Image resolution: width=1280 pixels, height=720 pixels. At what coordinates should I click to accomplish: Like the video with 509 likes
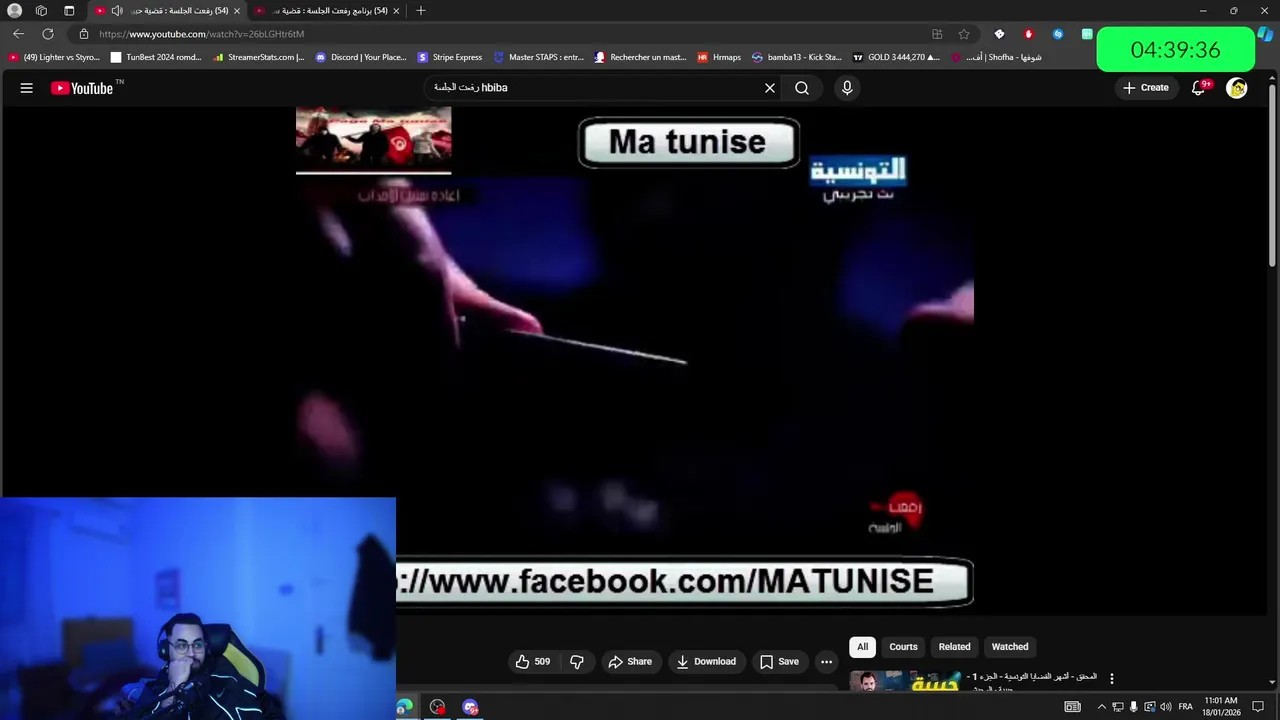click(533, 662)
